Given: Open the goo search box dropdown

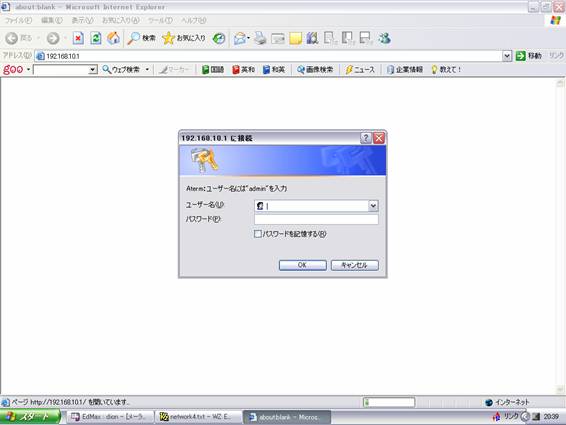Looking at the screenshot, I should point(93,69).
